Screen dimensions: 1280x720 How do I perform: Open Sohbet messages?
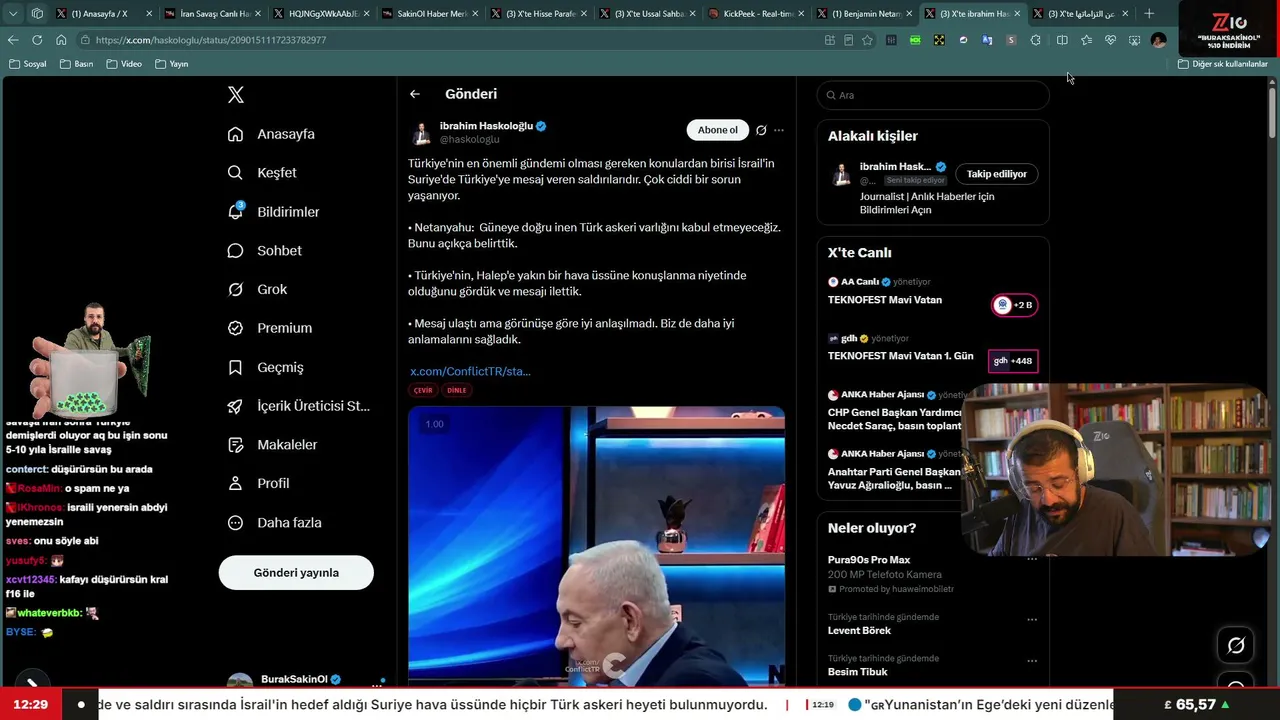coord(264,251)
